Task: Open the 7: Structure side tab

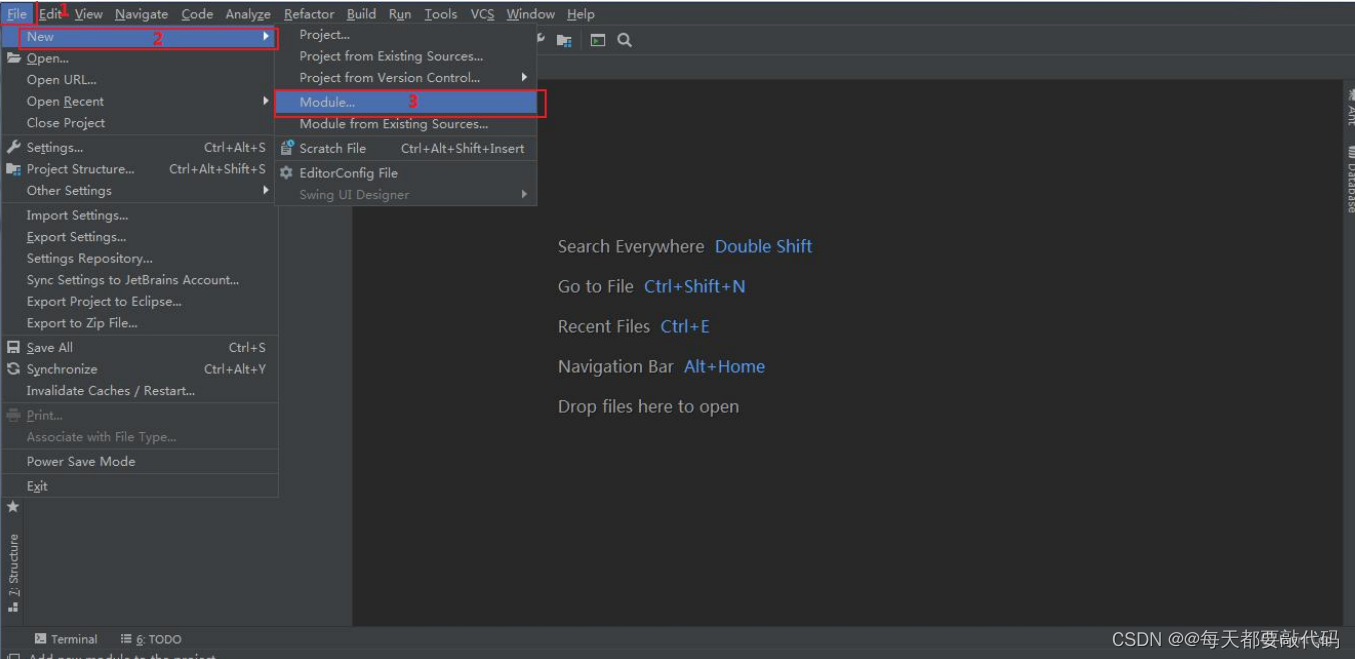Action: [13, 573]
